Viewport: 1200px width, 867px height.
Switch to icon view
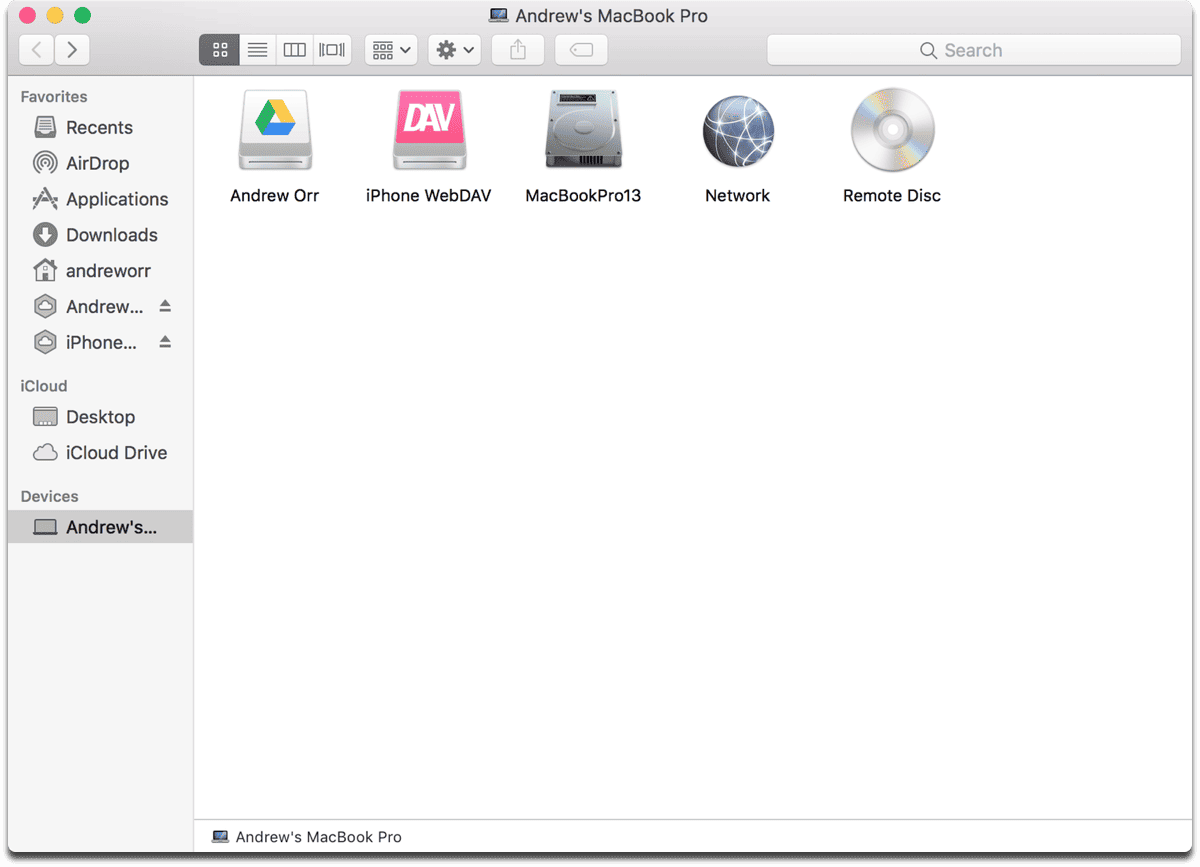click(220, 50)
